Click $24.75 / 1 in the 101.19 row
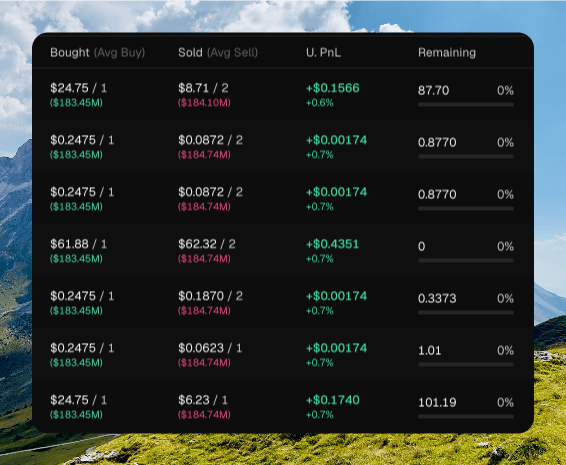 78,400
